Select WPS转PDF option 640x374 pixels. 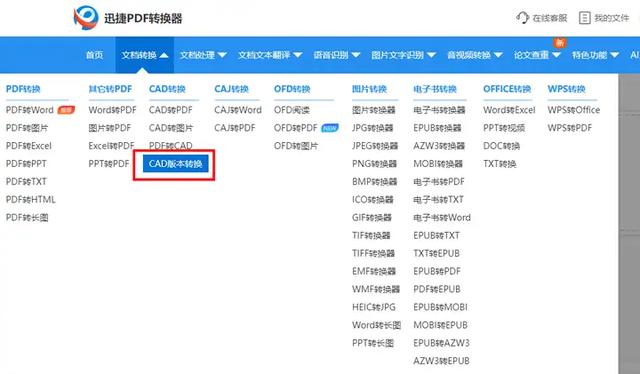(x=570, y=128)
